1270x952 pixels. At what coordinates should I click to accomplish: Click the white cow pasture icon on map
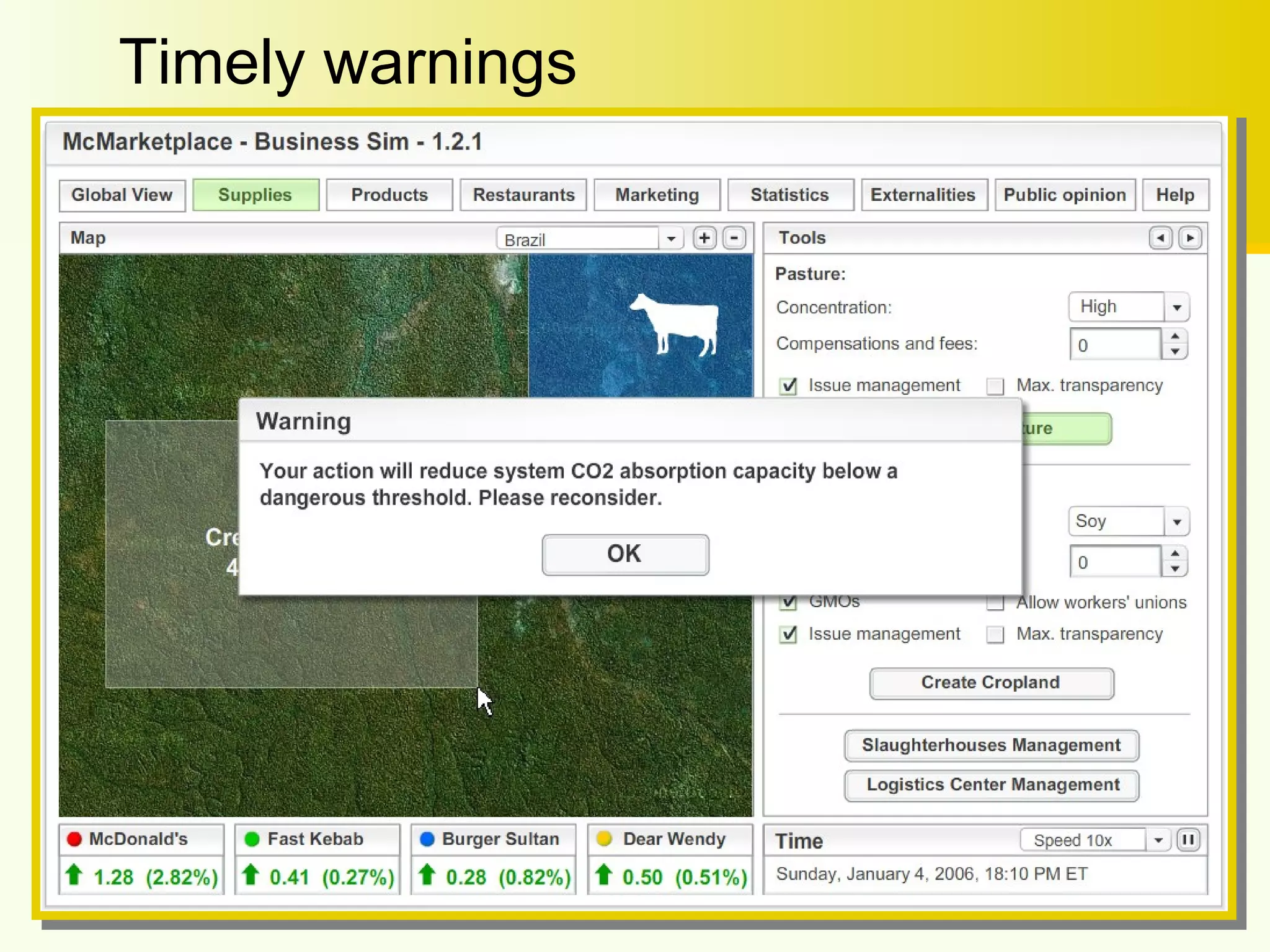pyautogui.click(x=676, y=324)
